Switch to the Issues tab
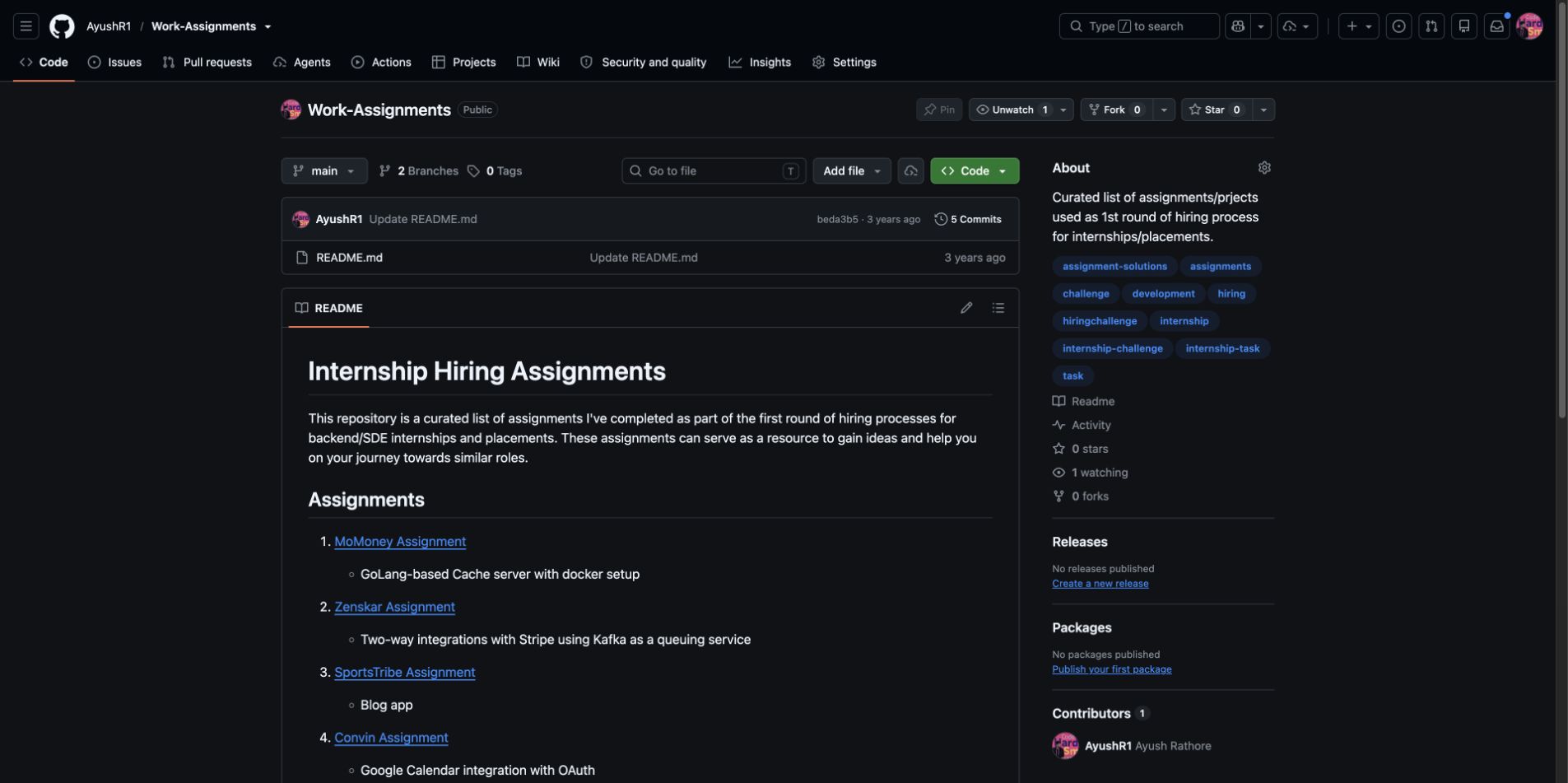This screenshot has width=1568, height=783. tap(114, 63)
